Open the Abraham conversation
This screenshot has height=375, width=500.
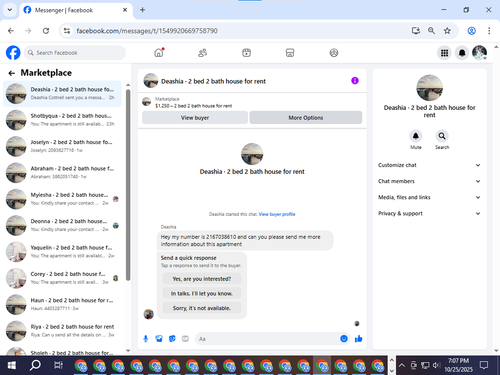pyautogui.click(x=62, y=173)
